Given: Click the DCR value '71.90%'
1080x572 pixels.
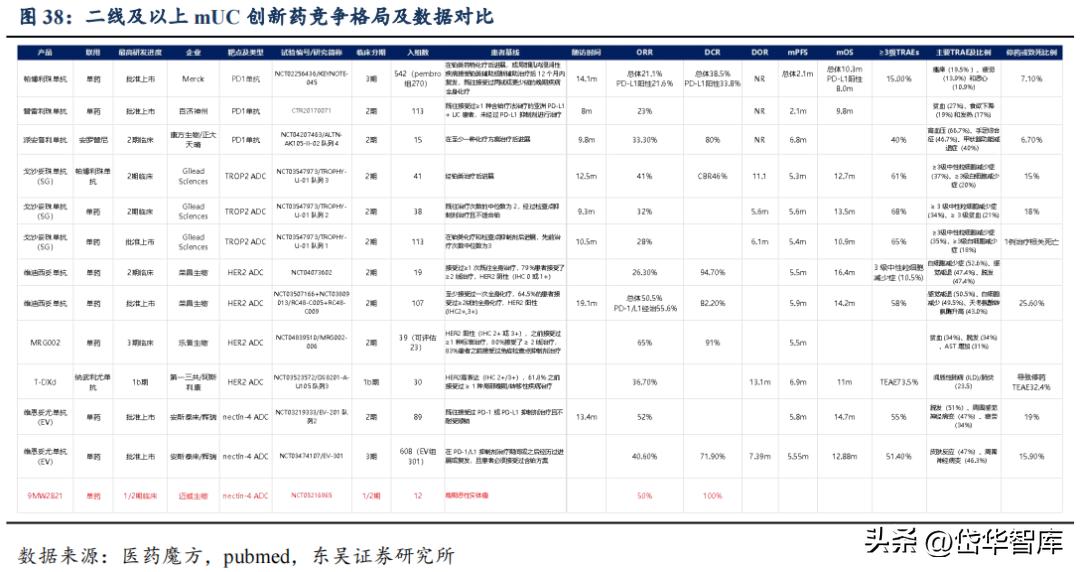Looking at the screenshot, I should (x=712, y=456).
